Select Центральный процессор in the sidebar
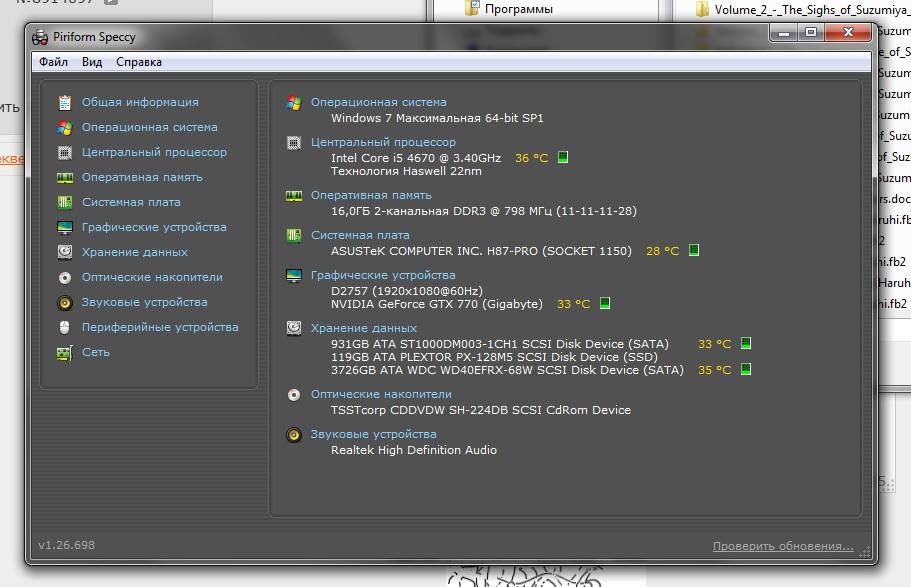This screenshot has width=911, height=587. point(155,152)
